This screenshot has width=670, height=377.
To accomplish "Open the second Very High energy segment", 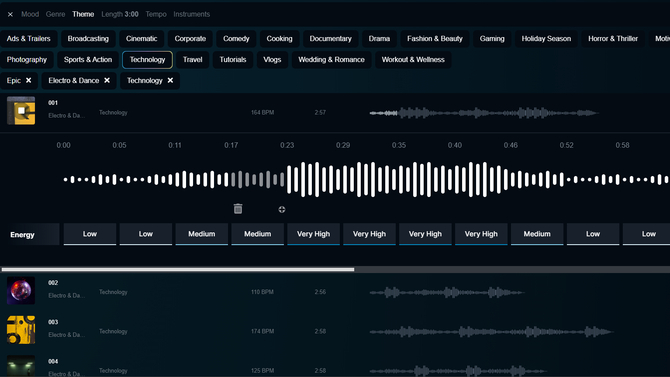I will tap(369, 234).
